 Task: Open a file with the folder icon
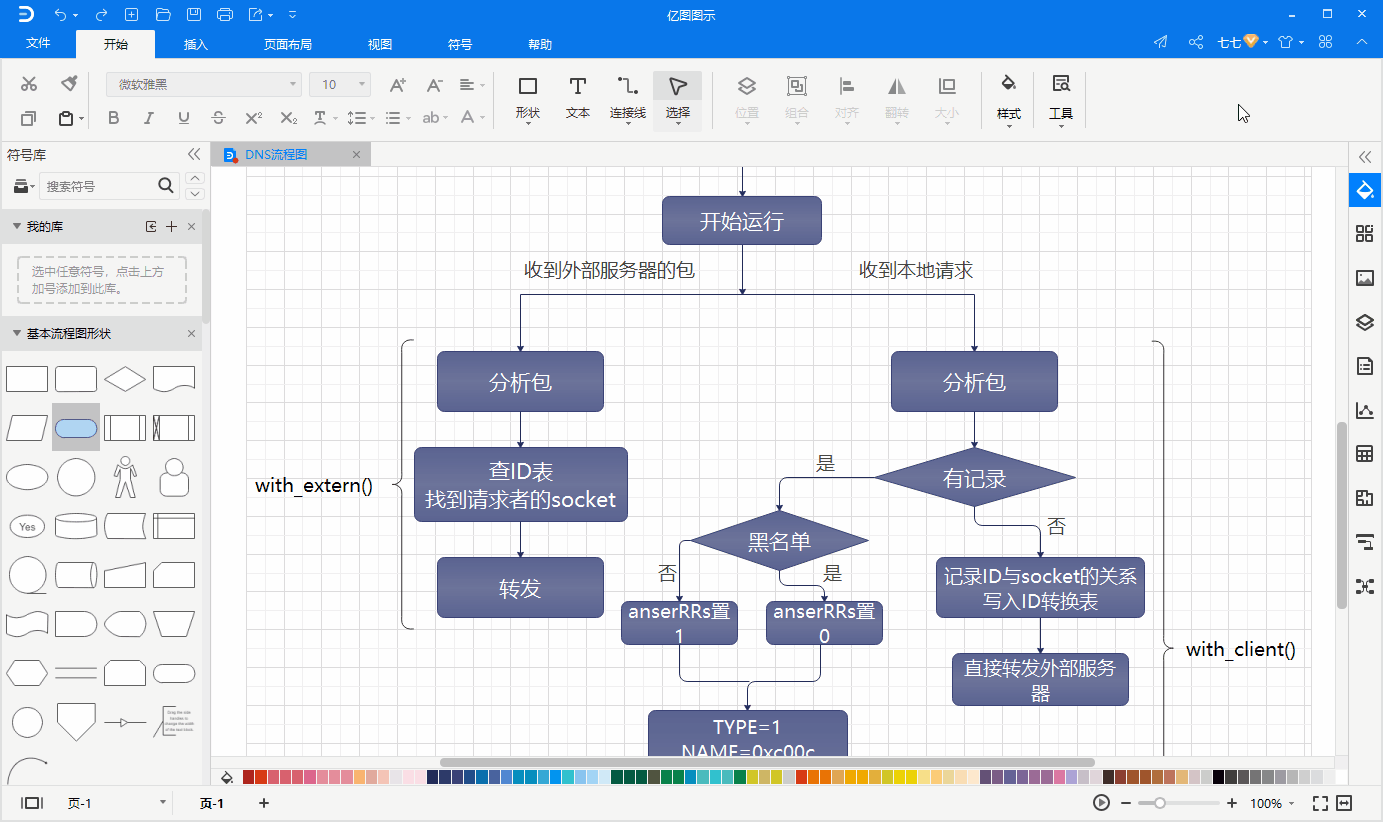point(163,14)
